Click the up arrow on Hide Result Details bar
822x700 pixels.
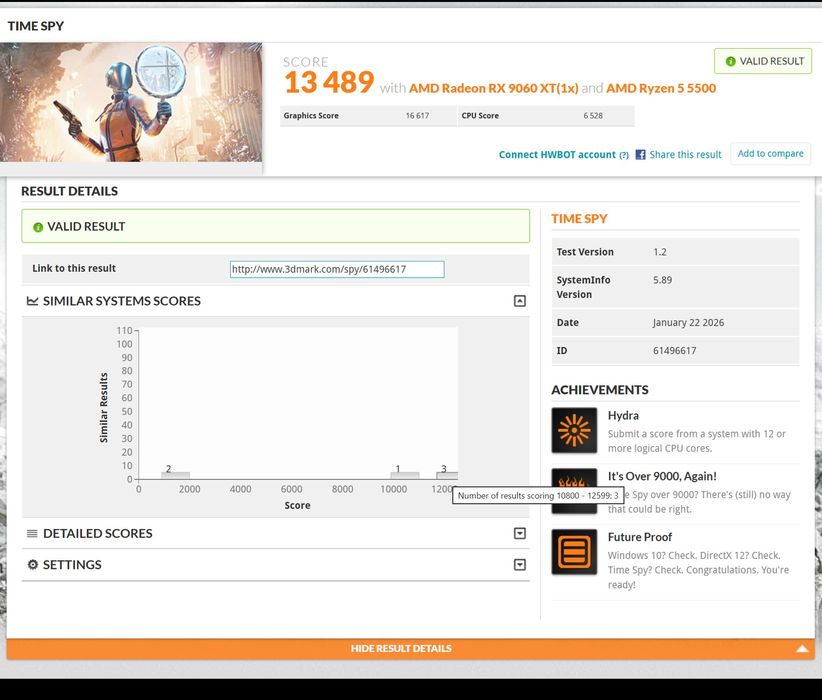(x=802, y=649)
